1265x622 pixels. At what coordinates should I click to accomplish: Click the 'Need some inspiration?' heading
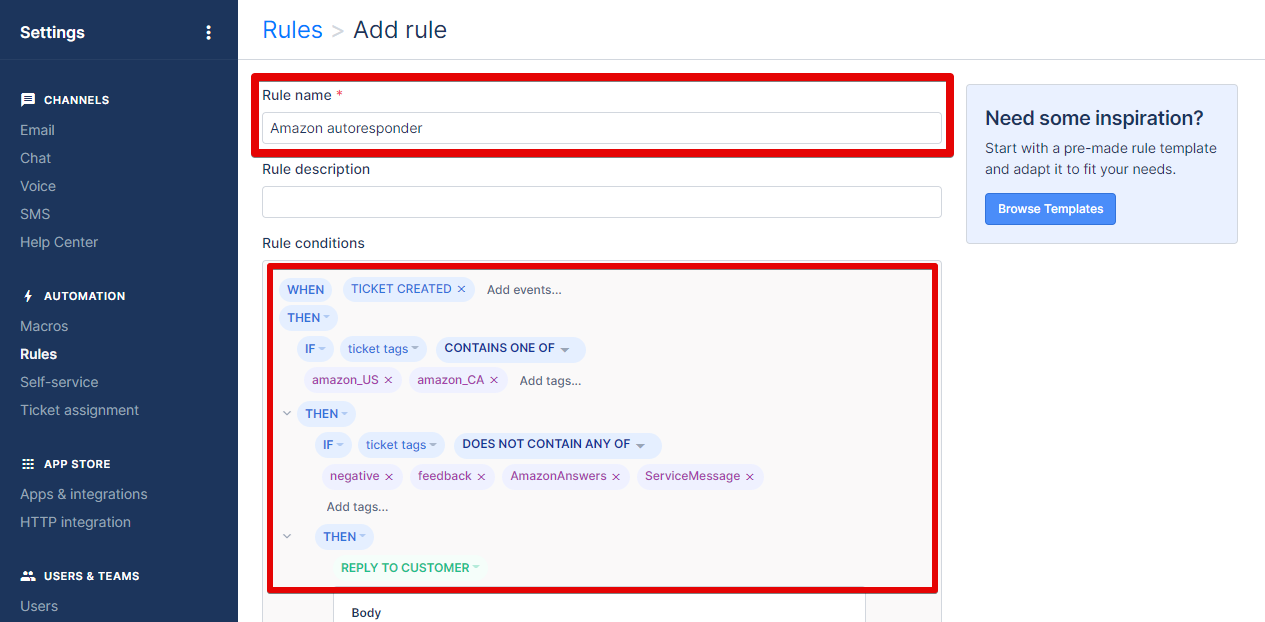pos(1094,118)
